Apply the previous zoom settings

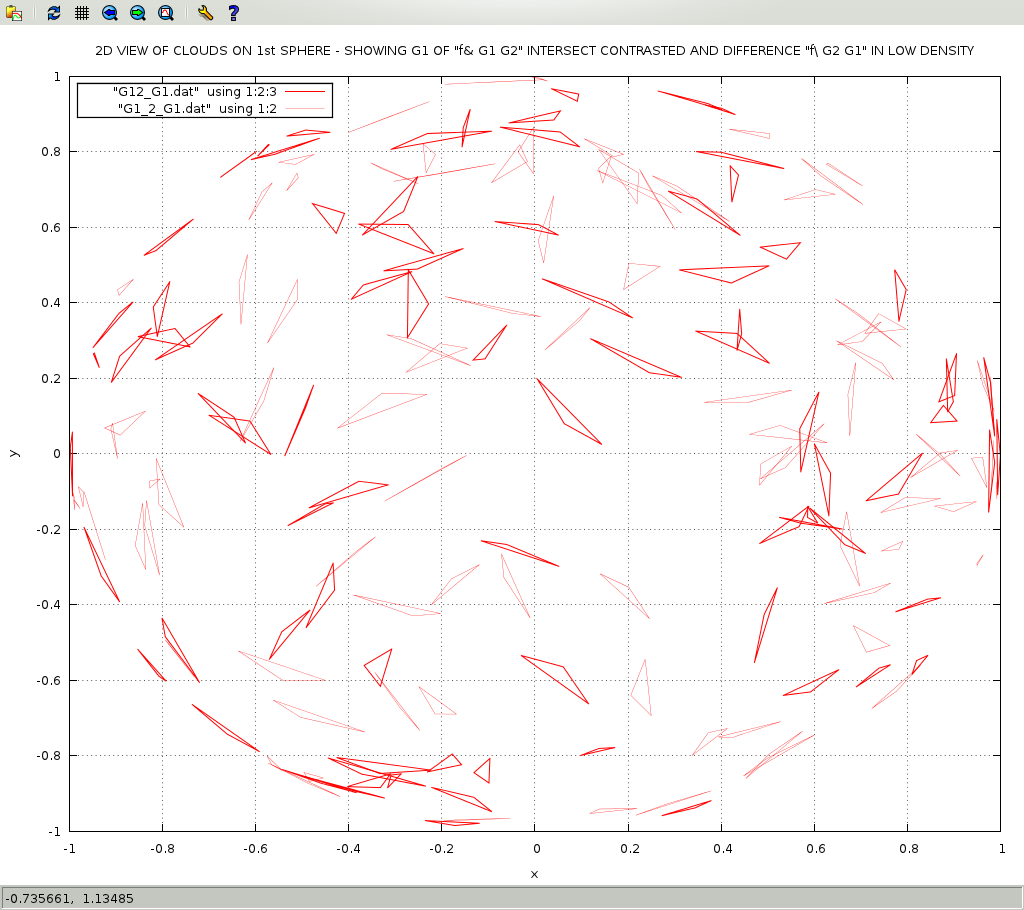pyautogui.click(x=110, y=13)
